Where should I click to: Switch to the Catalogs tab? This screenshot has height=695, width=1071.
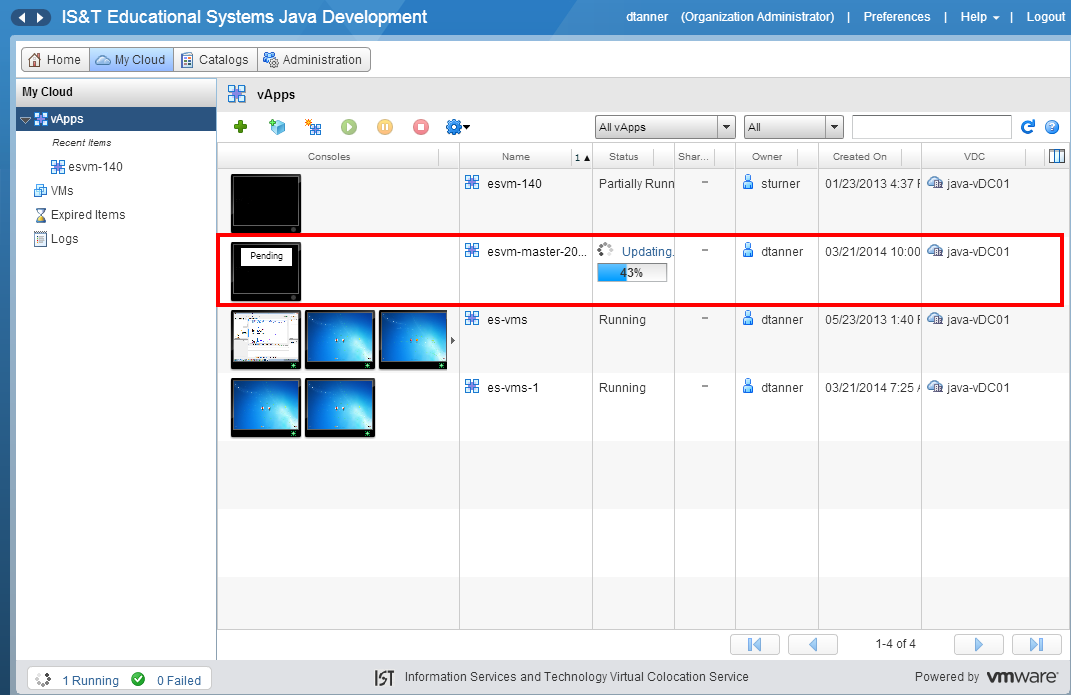coord(214,60)
